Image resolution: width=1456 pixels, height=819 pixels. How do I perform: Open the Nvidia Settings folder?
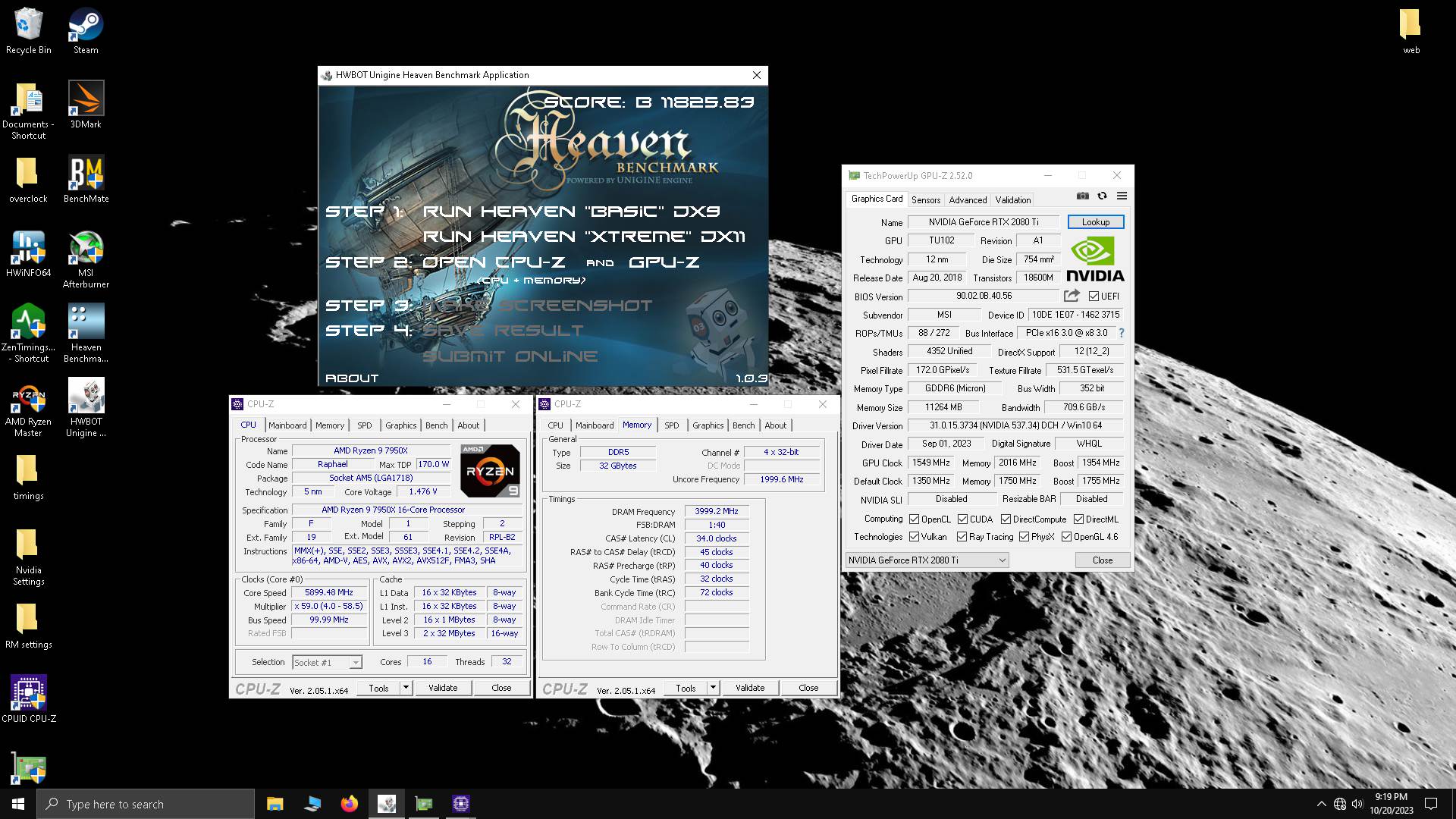pyautogui.click(x=28, y=557)
